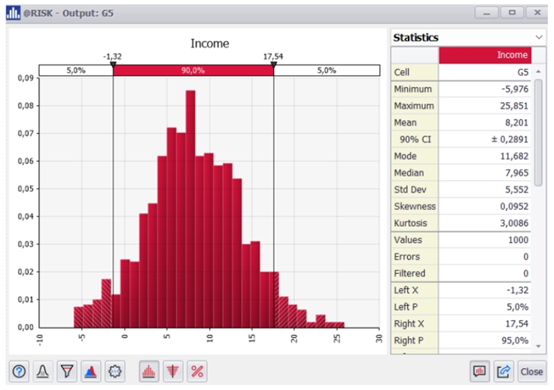Click the red 90,0% delimiter bar
554x390 pixels.
point(193,70)
